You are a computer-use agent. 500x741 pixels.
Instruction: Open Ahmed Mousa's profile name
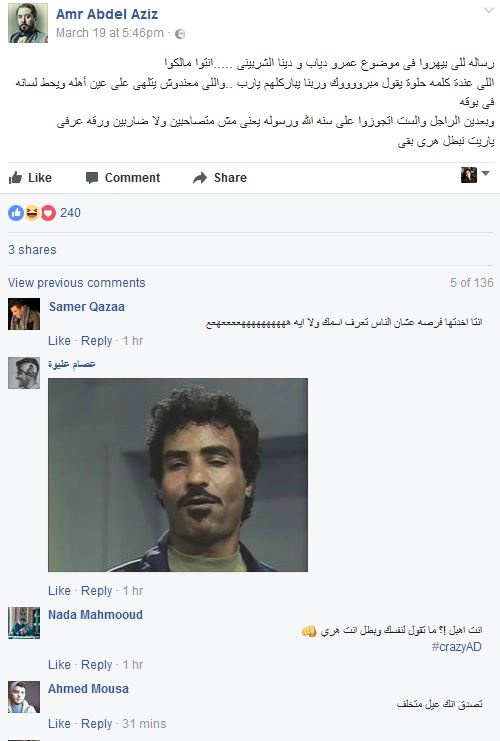[88, 689]
